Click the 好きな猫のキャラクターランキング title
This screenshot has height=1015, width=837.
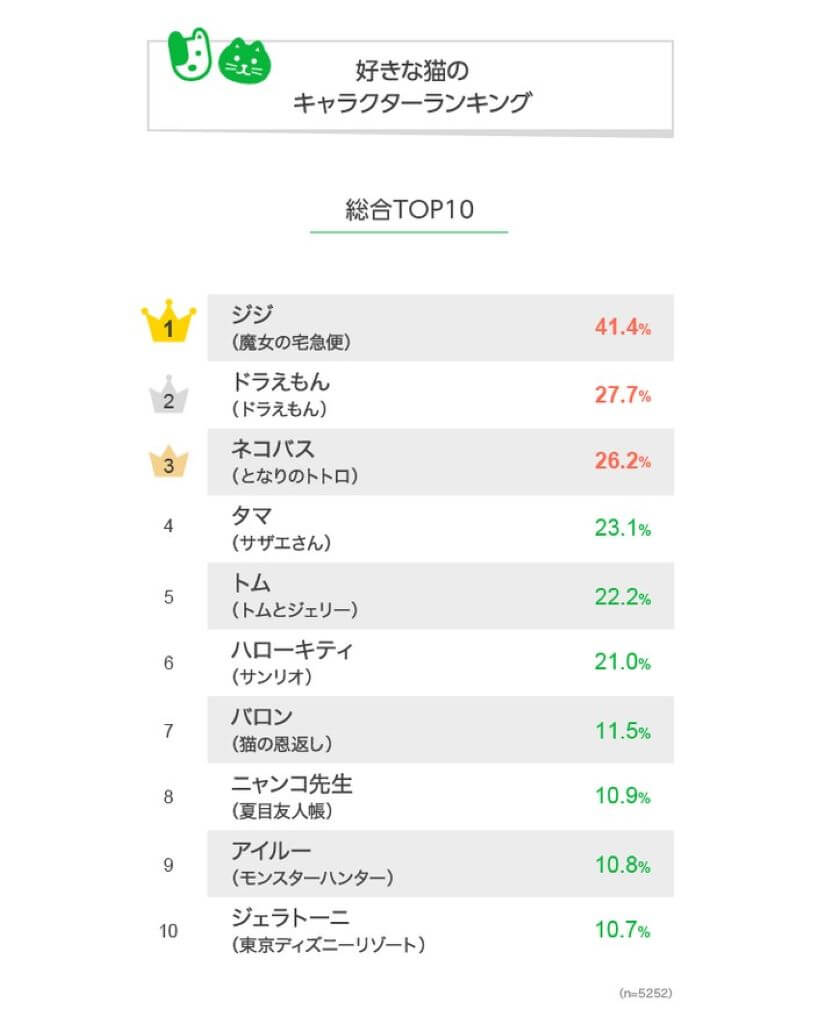tap(411, 86)
